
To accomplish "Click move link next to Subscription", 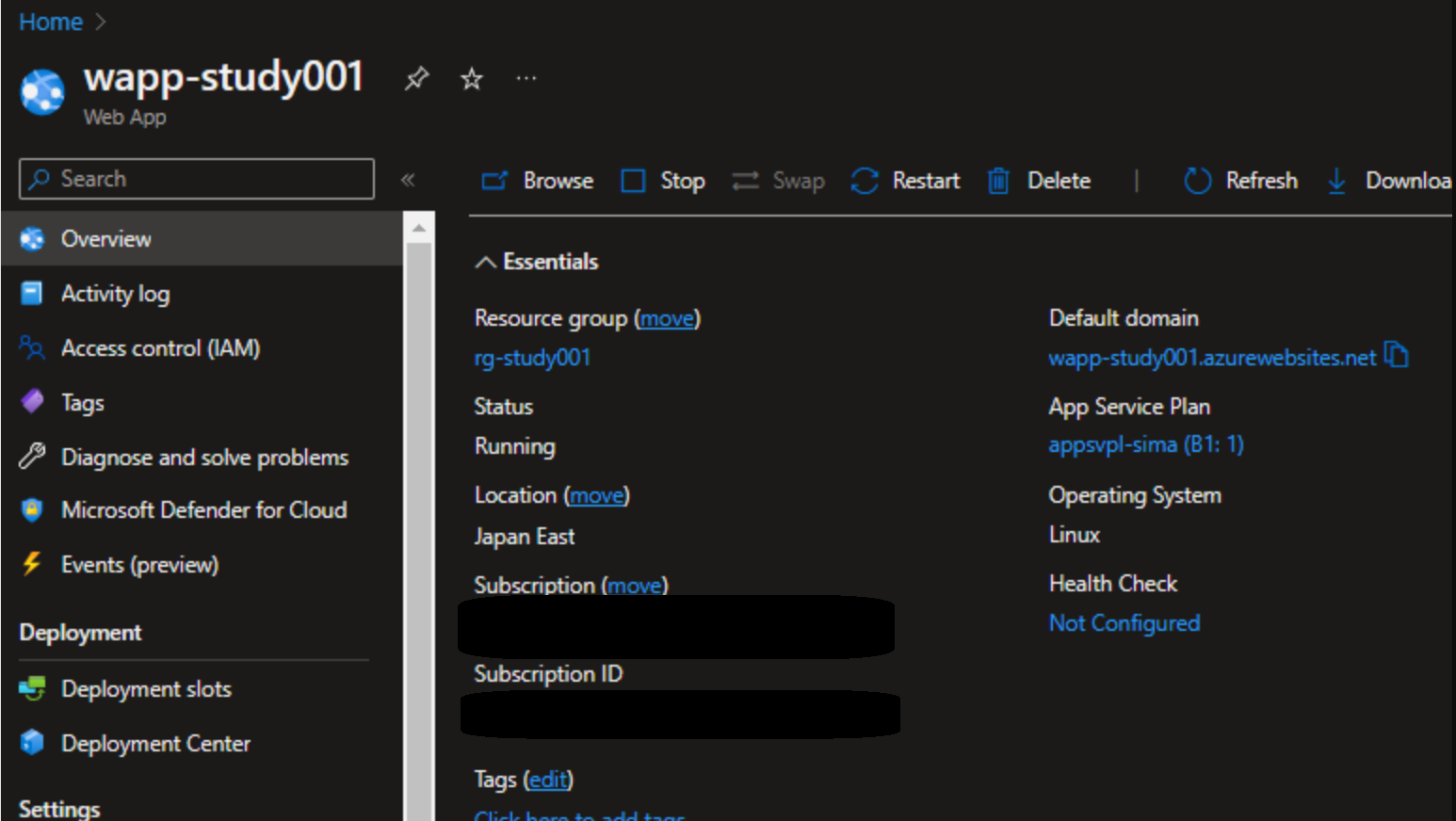I will (635, 586).
